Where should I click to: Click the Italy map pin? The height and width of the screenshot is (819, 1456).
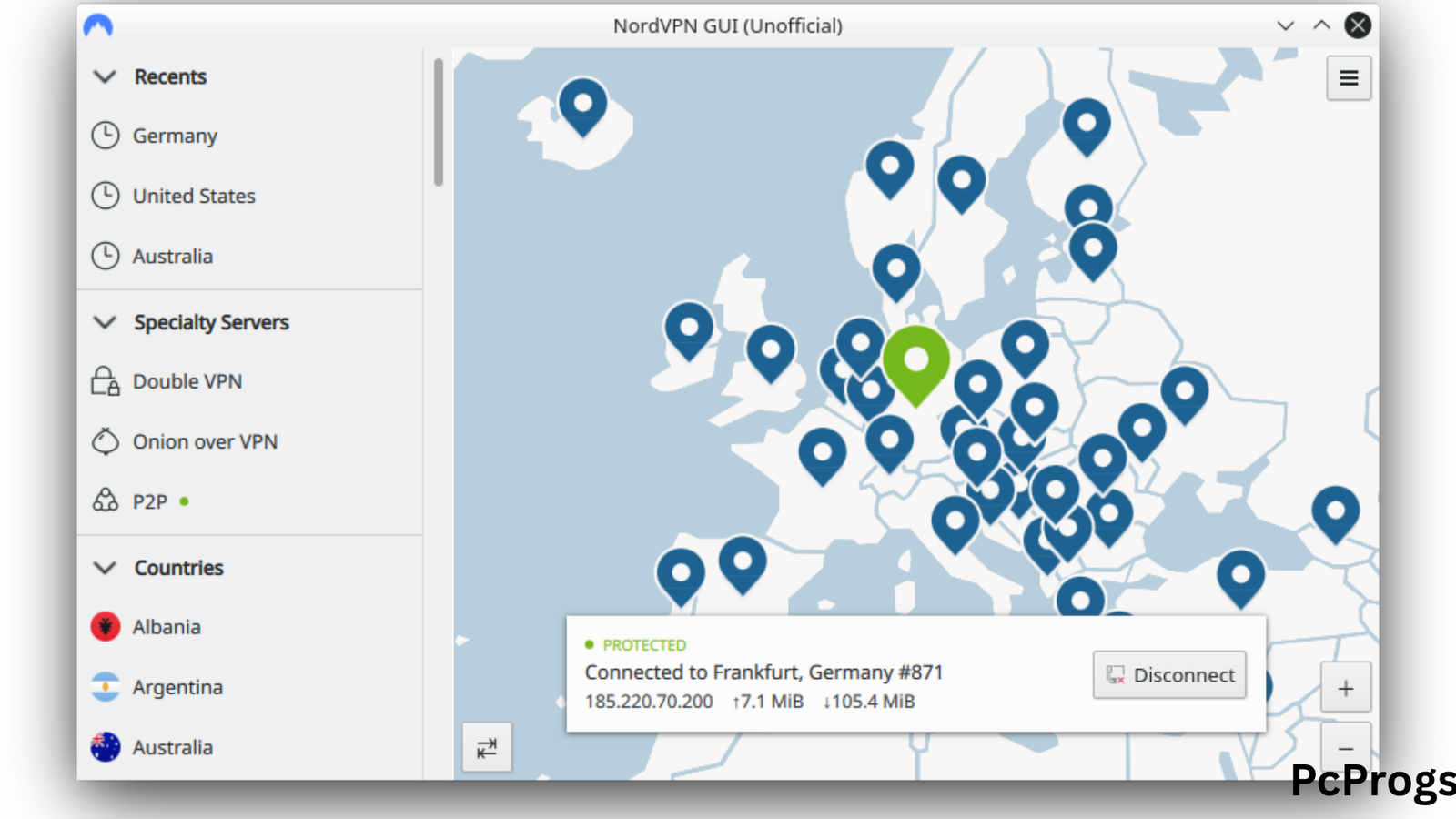[955, 524]
